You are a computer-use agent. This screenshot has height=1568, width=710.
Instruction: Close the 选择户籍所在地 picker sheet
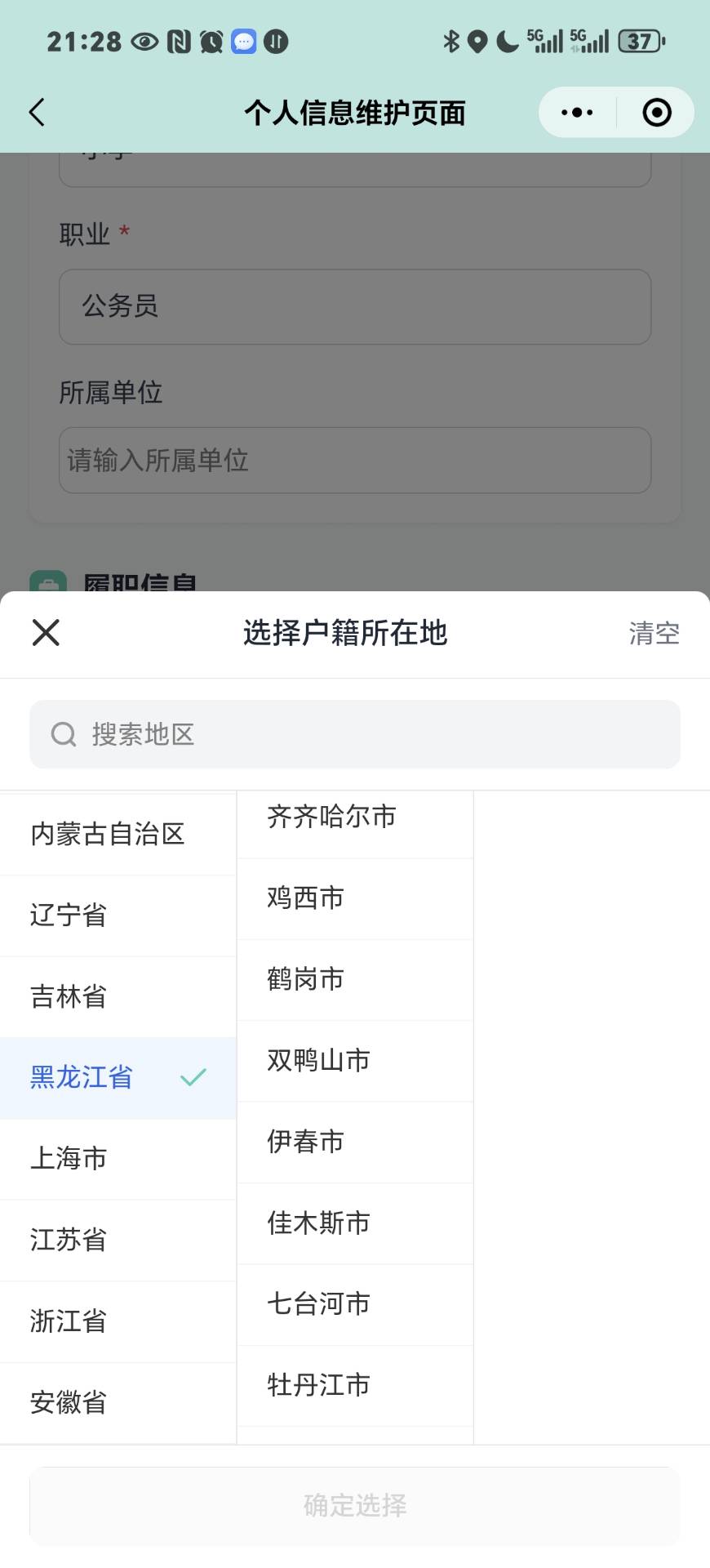coord(46,632)
